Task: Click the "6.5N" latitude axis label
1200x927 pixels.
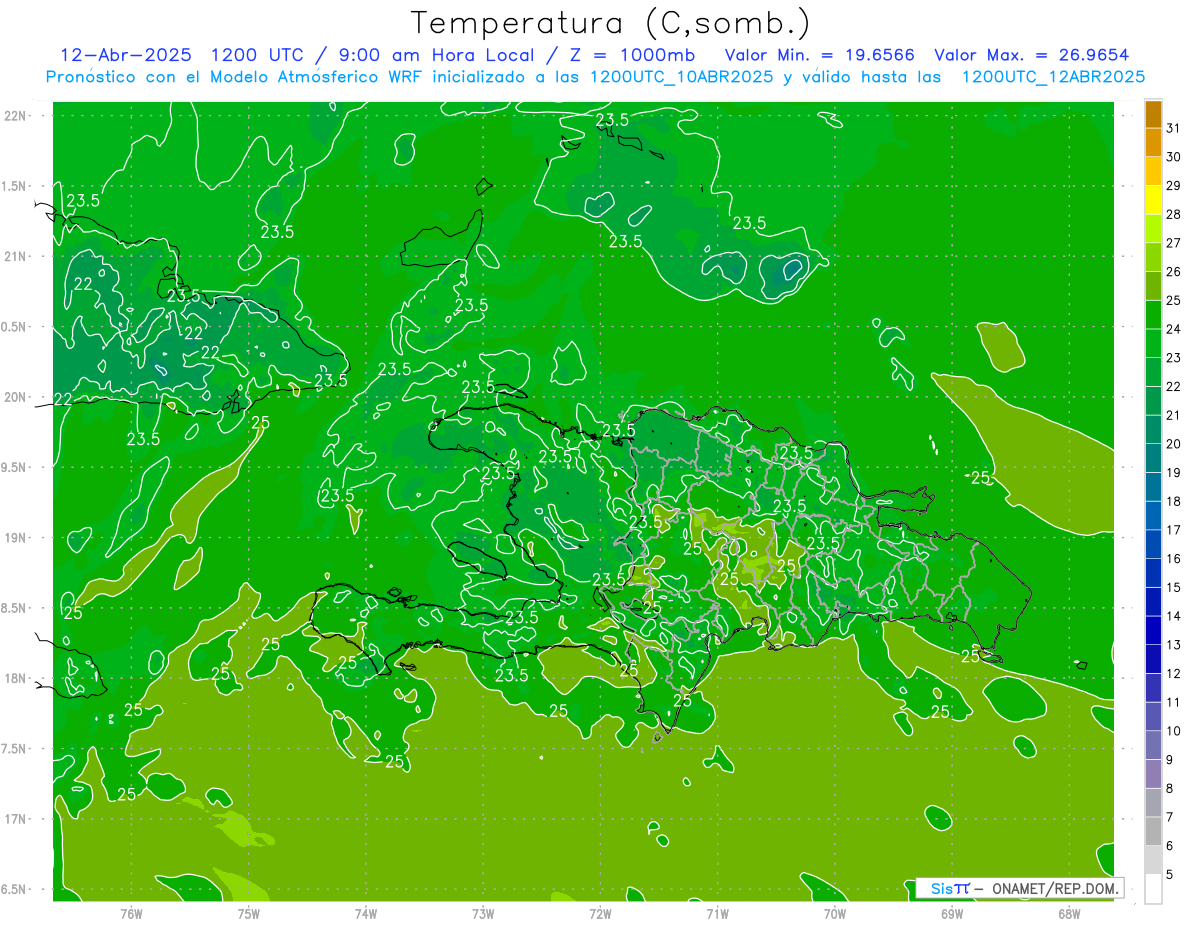Action: pyautogui.click(x=14, y=889)
